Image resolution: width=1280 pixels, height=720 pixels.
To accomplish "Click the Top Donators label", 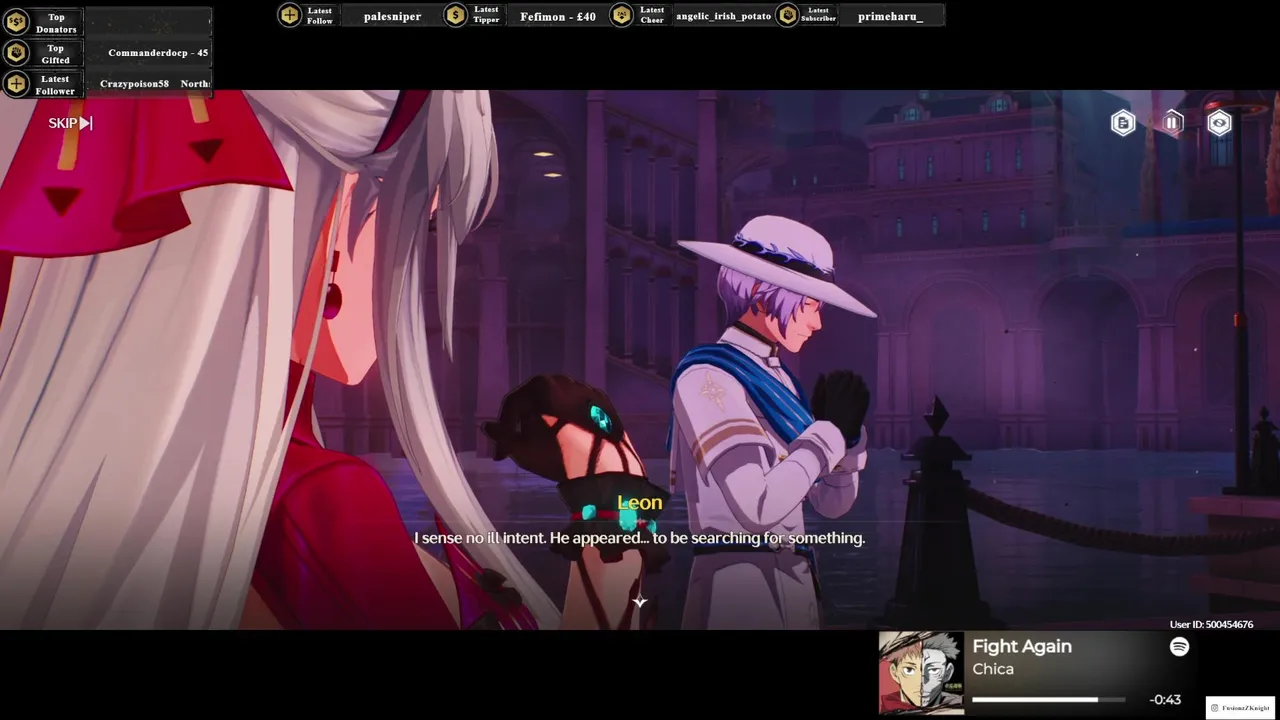I will [56, 23].
